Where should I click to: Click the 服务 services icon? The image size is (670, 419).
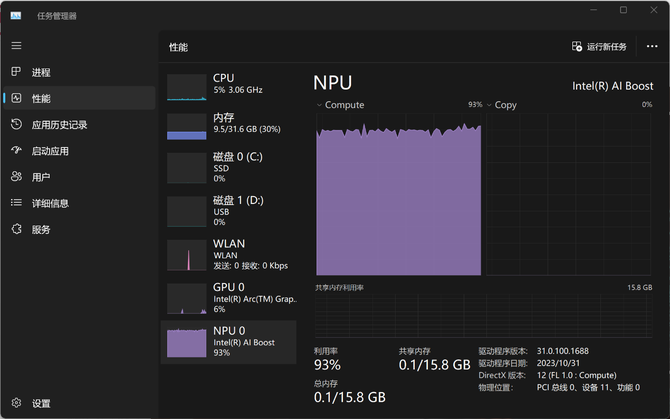pyautogui.click(x=16, y=229)
